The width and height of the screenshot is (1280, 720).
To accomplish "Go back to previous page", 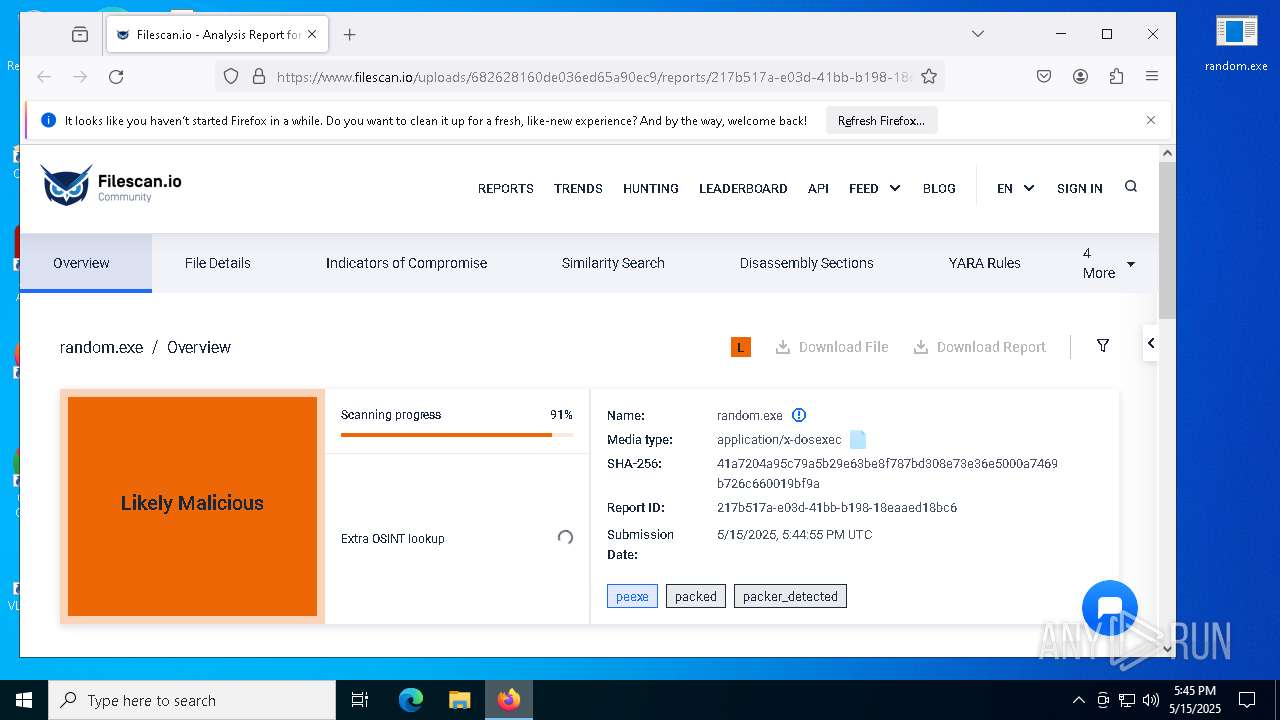I will click(x=44, y=77).
